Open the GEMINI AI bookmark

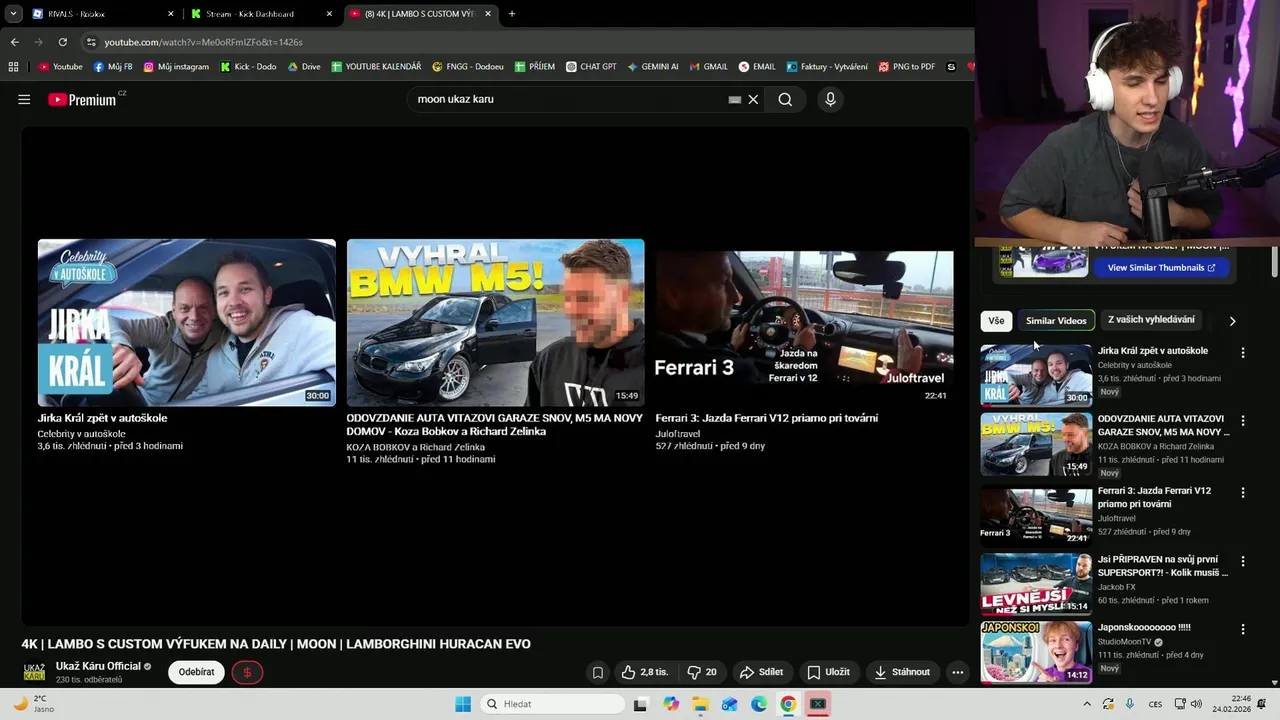click(x=653, y=67)
